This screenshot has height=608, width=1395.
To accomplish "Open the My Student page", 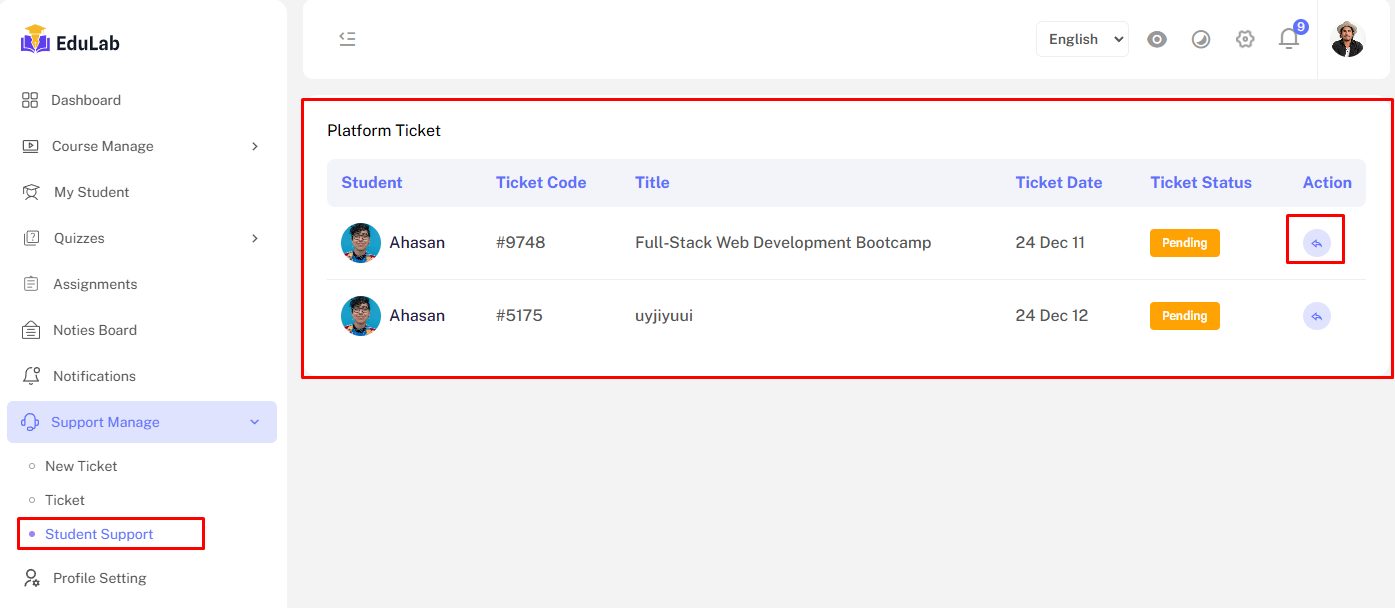I will (91, 192).
